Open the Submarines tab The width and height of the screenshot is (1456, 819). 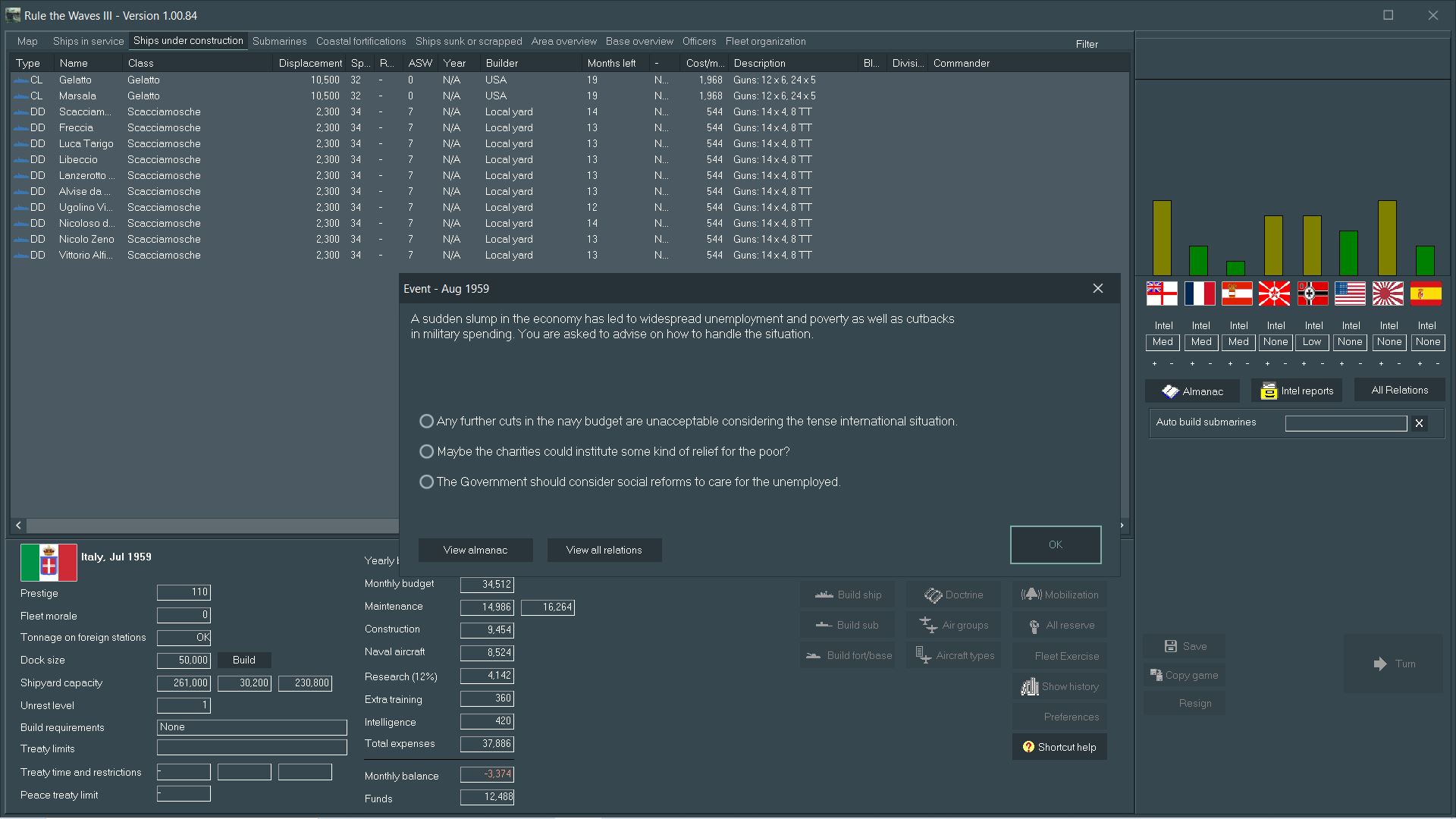pyautogui.click(x=279, y=41)
